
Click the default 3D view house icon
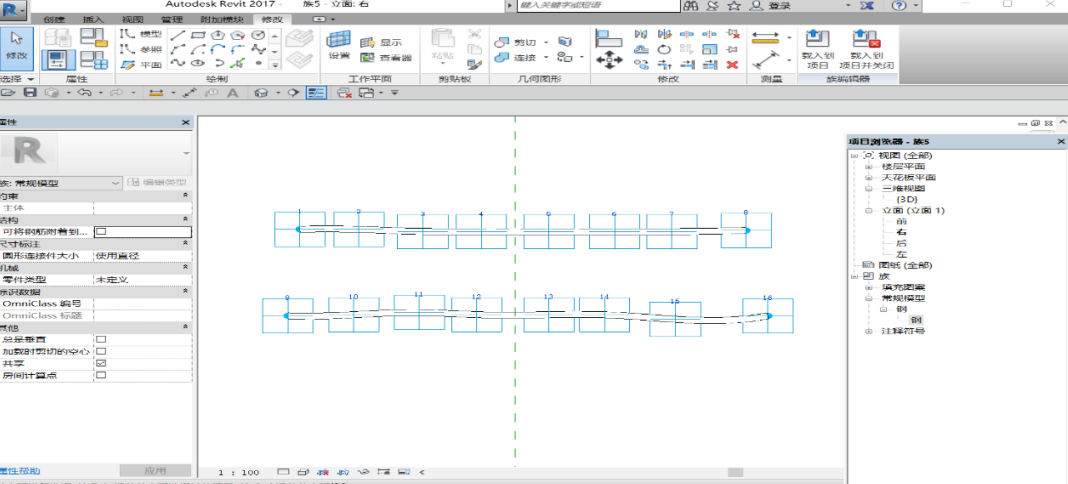pos(260,93)
